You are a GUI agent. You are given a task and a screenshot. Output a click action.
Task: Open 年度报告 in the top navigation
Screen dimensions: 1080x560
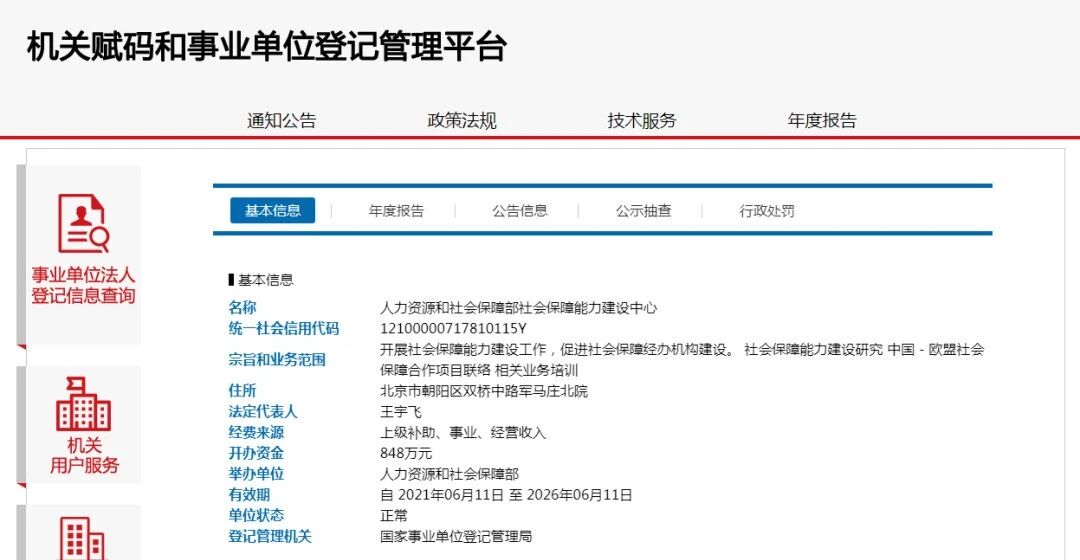(822, 121)
